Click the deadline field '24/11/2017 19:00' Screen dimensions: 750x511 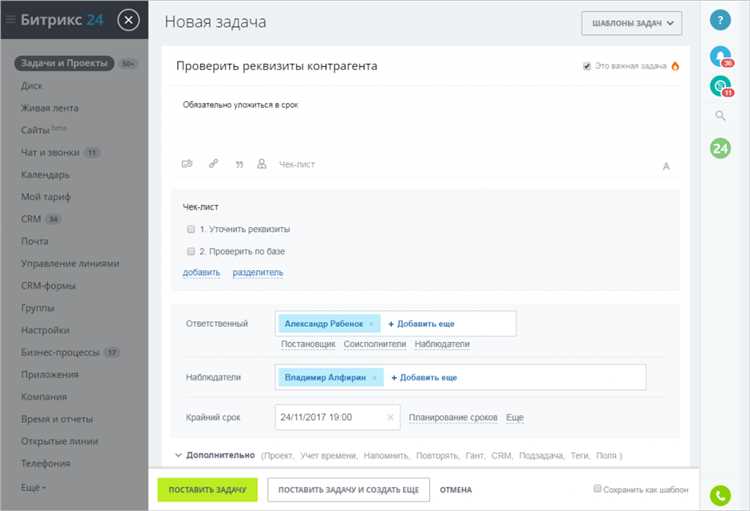[337, 417]
